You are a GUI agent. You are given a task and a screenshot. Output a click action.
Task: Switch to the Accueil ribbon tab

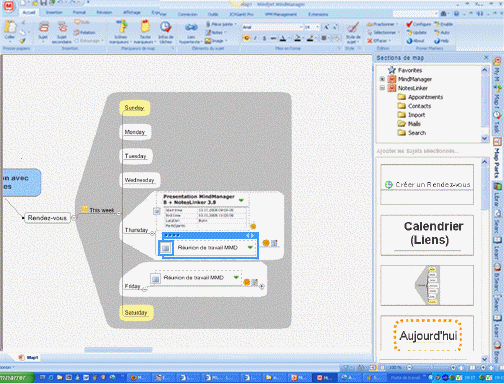click(x=28, y=13)
